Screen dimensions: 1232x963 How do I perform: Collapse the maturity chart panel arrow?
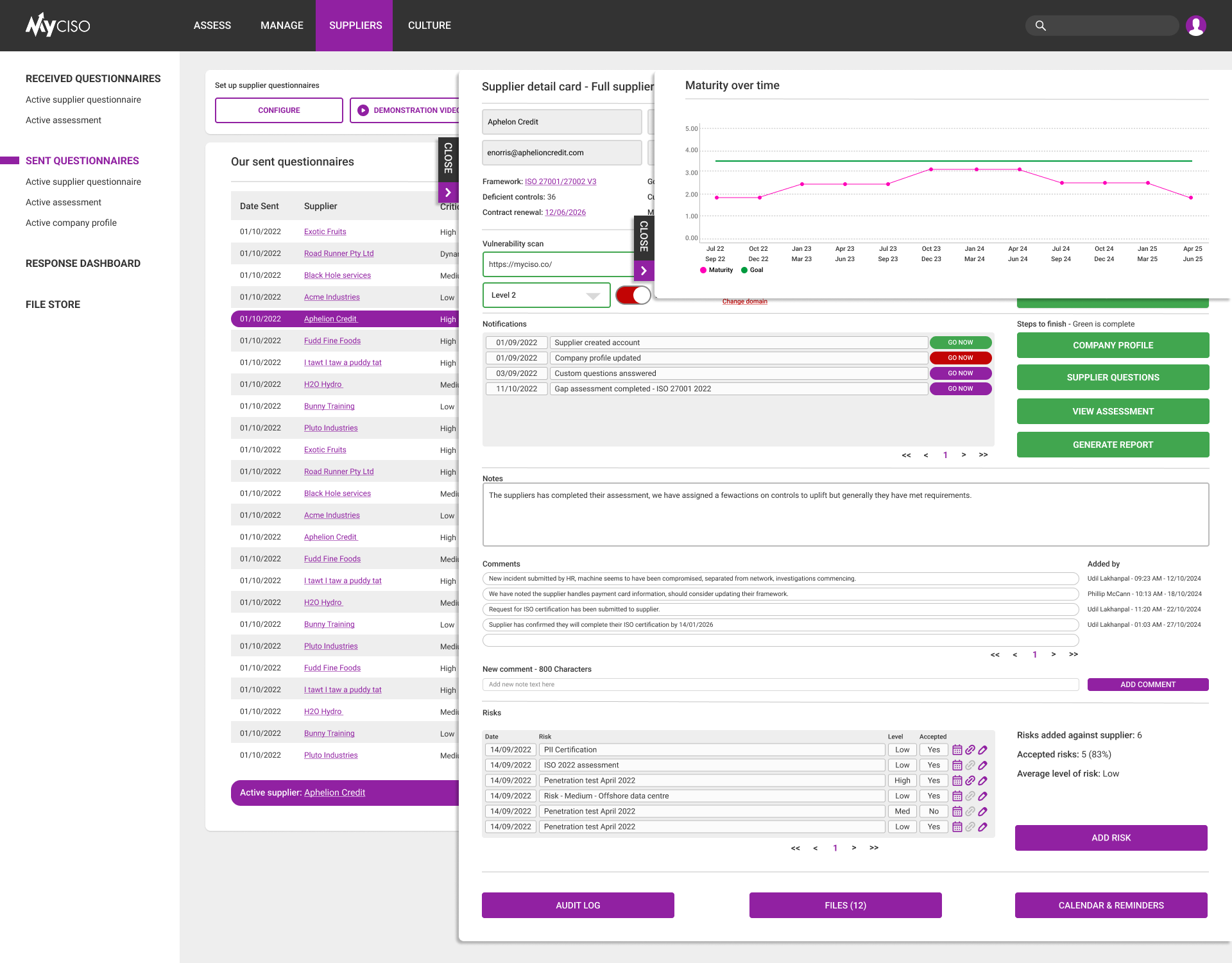click(644, 271)
